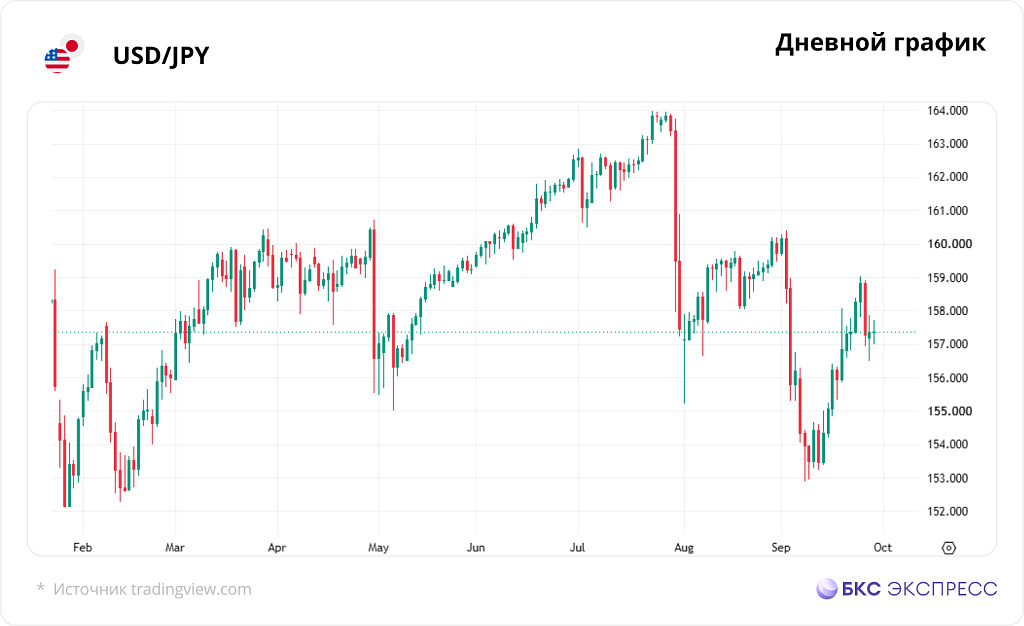Click the July peak candle near 164
This screenshot has height=626, width=1024.
click(x=652, y=126)
